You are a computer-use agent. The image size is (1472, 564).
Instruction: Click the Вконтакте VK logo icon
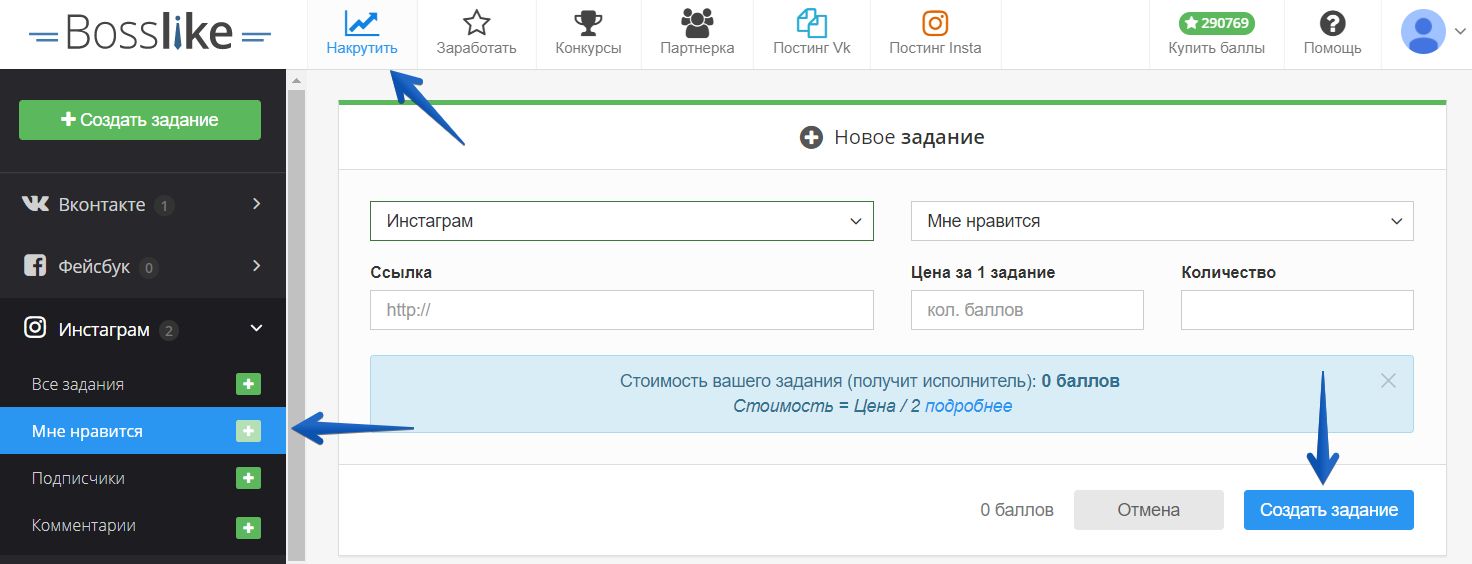(x=35, y=204)
